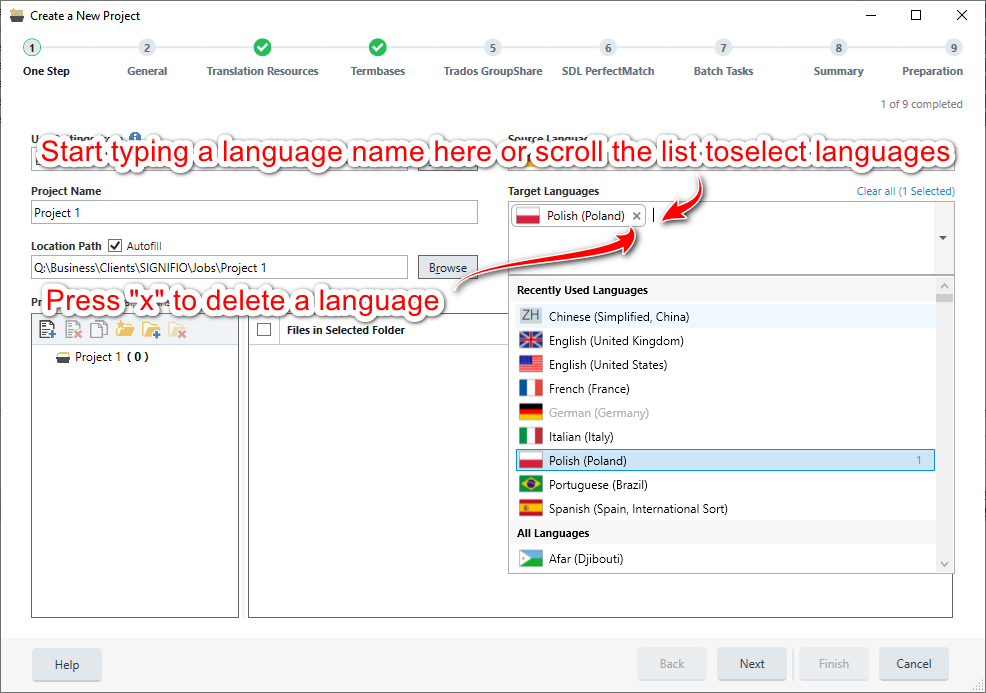Open the Target Languages dropdown arrow

click(x=941, y=238)
